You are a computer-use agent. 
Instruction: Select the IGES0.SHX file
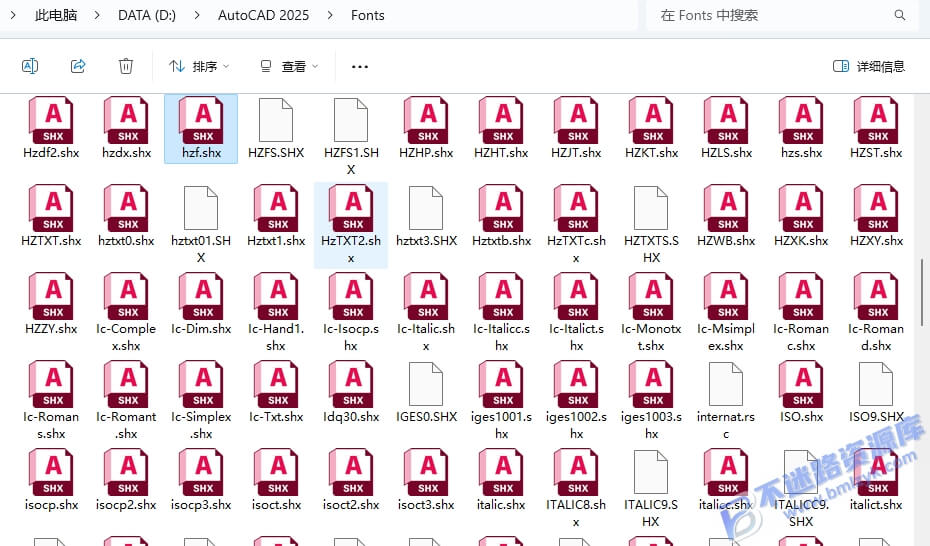(426, 392)
